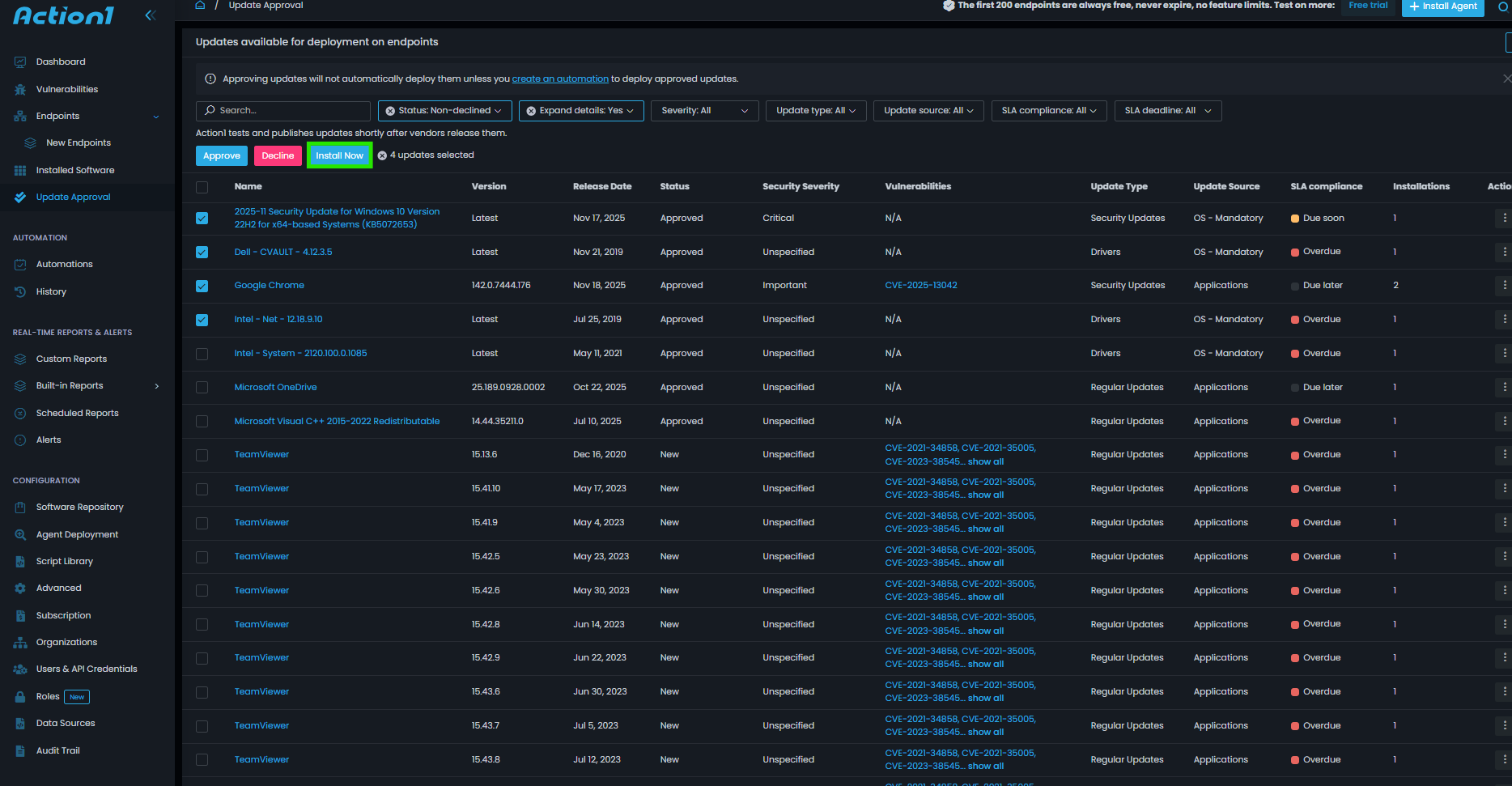
Task: Clear the 4 updates selected via x icon
Action: 382,155
